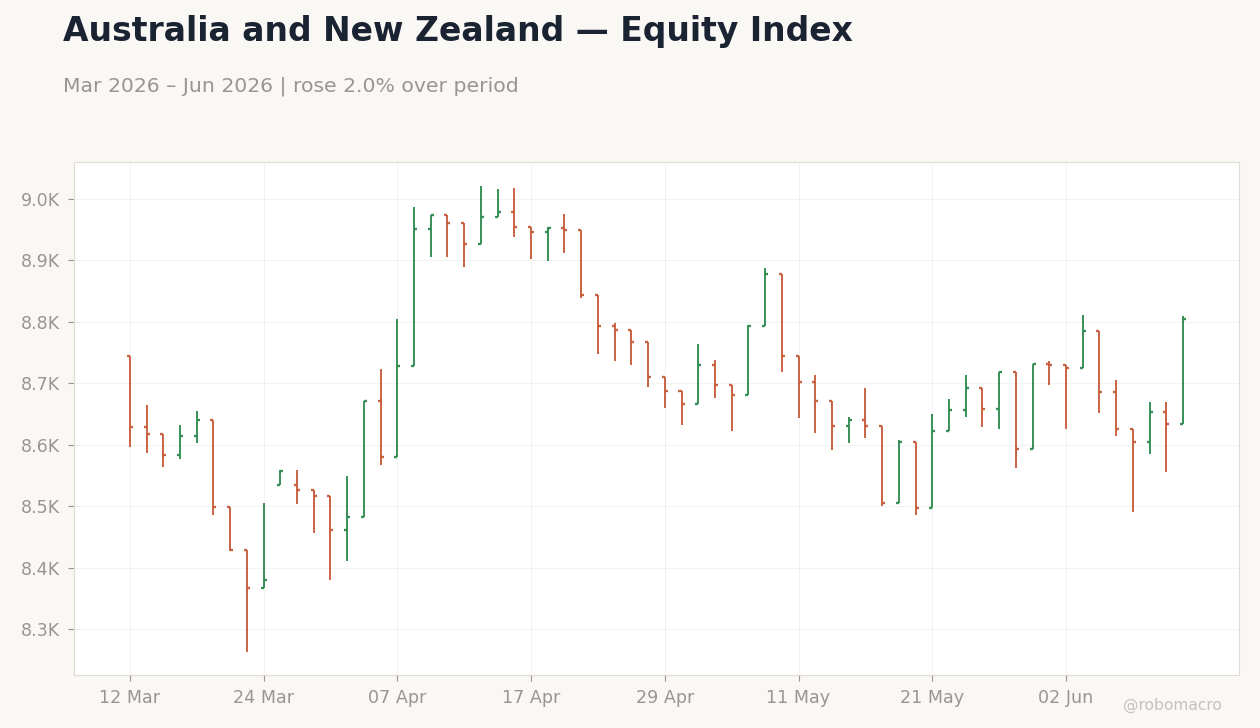Select the 29 Apr x-axis label
The image size is (1260, 728).
click(665, 697)
